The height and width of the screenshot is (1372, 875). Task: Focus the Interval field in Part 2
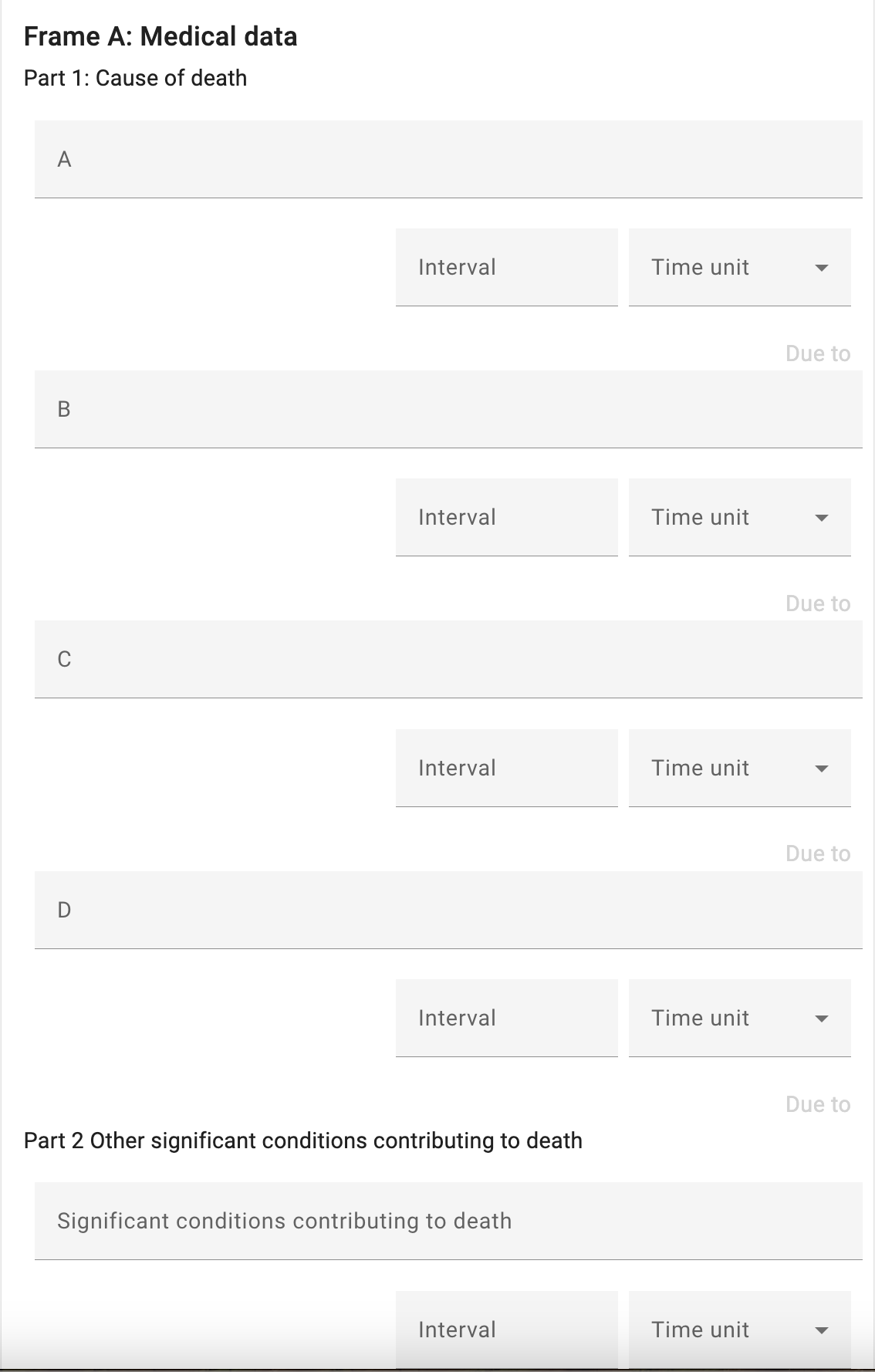pos(506,1330)
